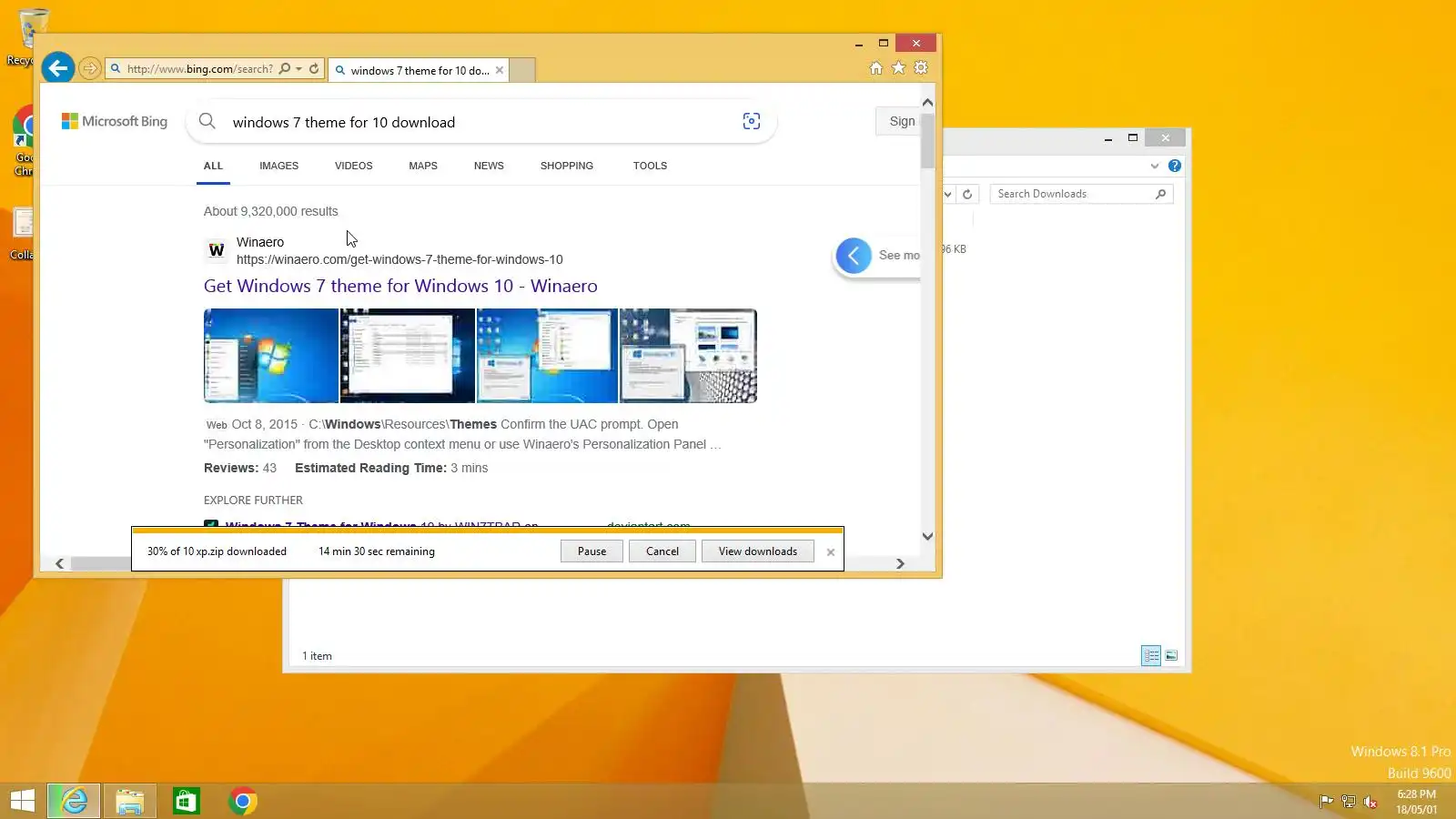Open the Windows Start button

22,801
